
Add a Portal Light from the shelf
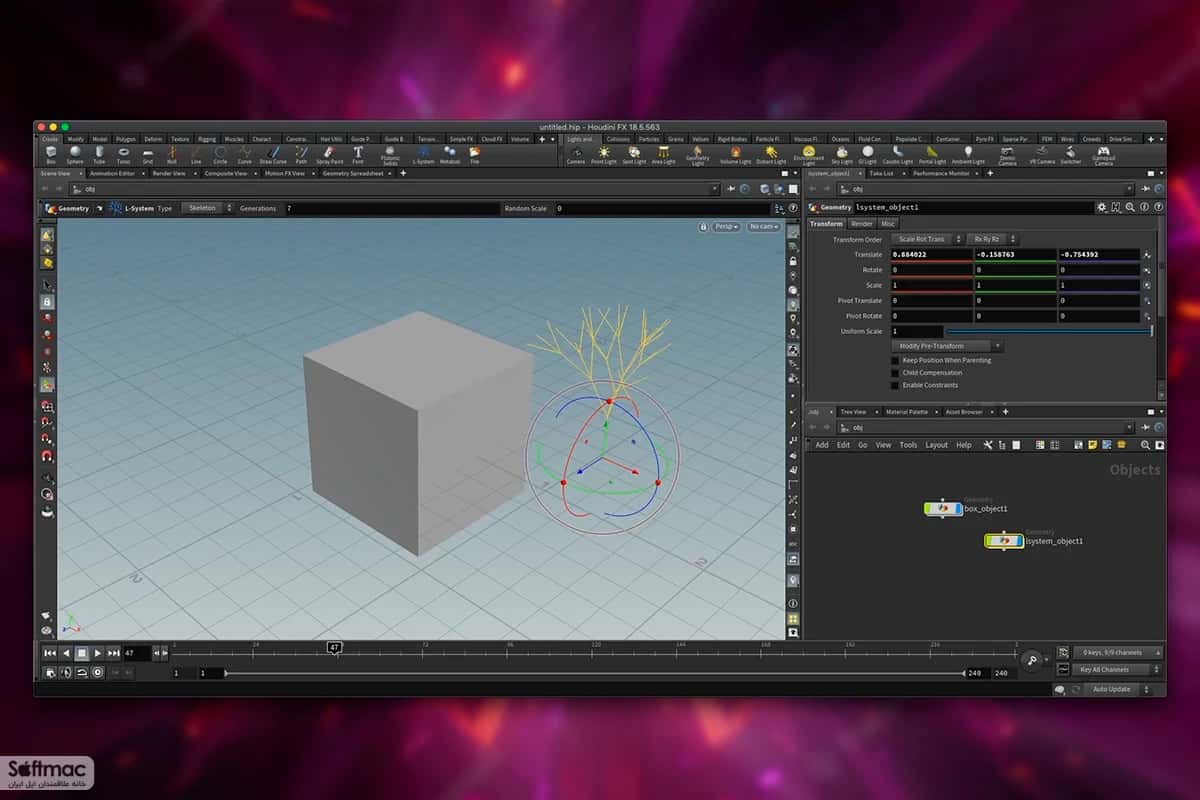point(932,154)
